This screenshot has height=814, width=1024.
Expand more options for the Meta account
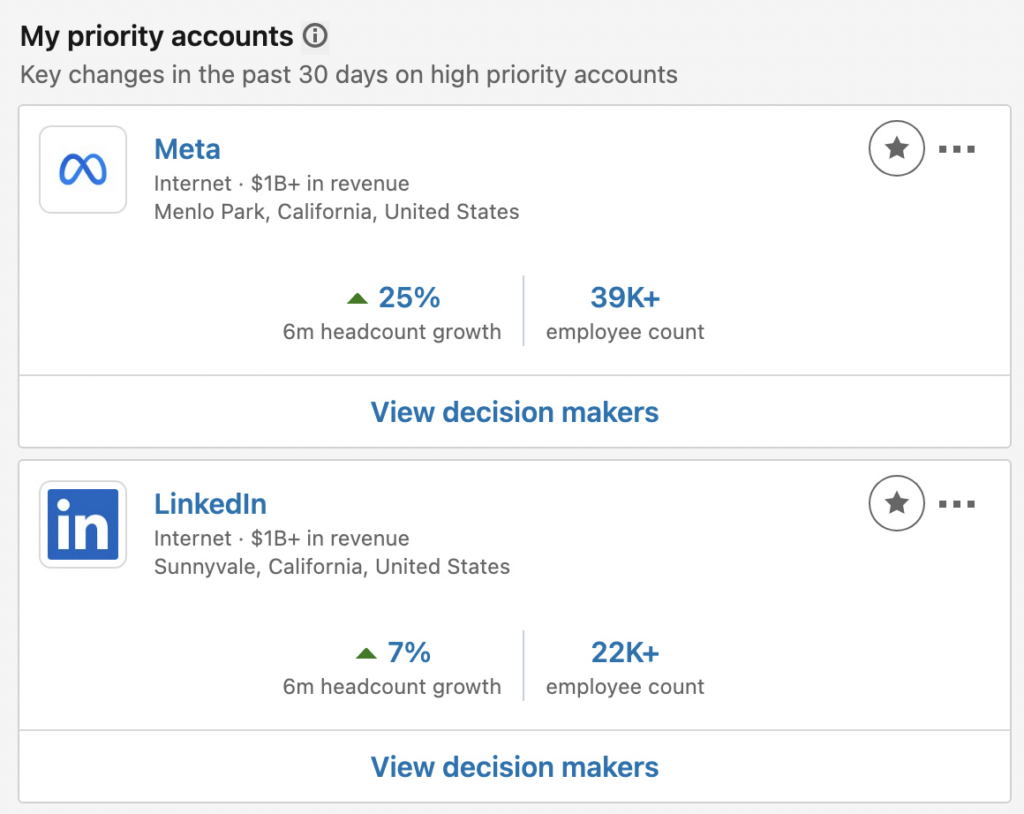[x=958, y=148]
